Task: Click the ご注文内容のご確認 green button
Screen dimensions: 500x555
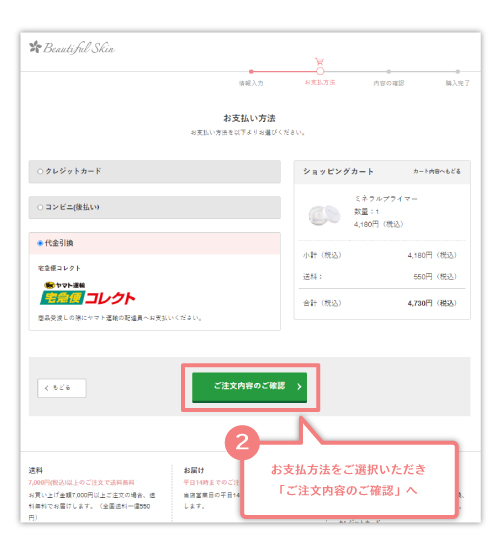Action: point(249,387)
